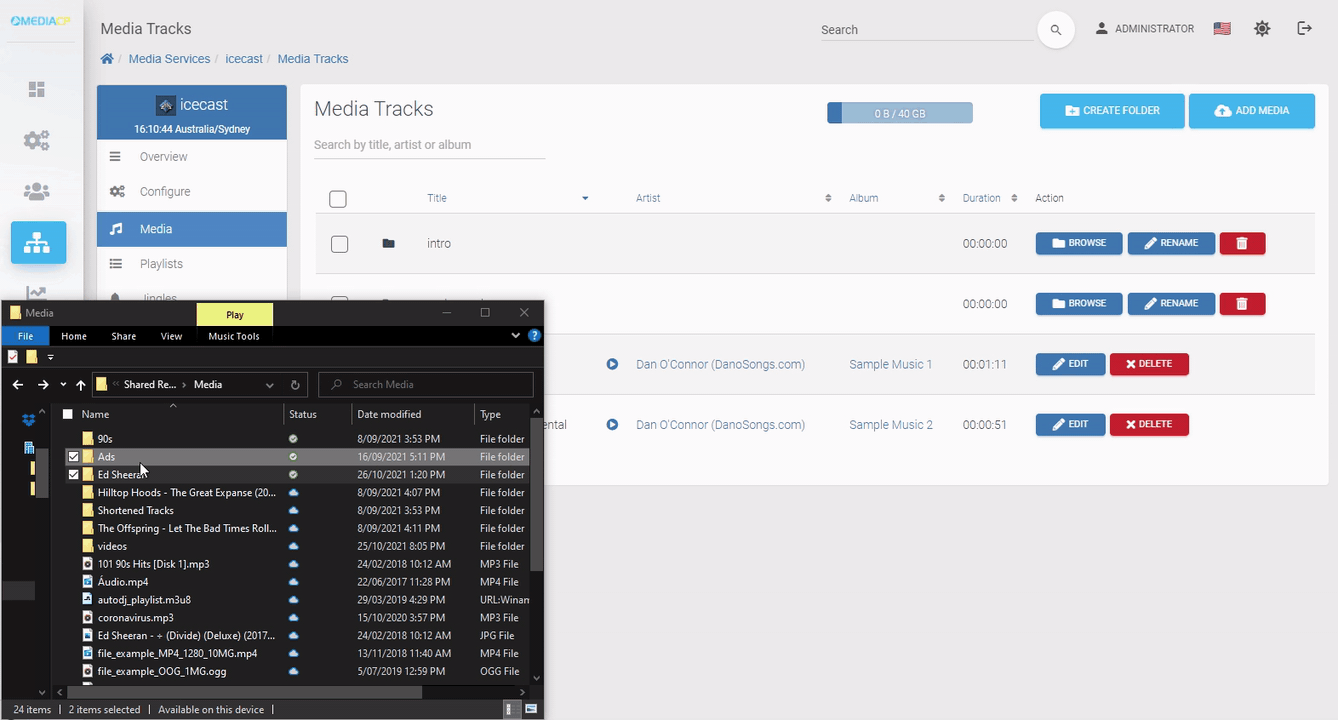Click the 0 B / 40 GB storage bar
The height and width of the screenshot is (720, 1338).
[898, 112]
